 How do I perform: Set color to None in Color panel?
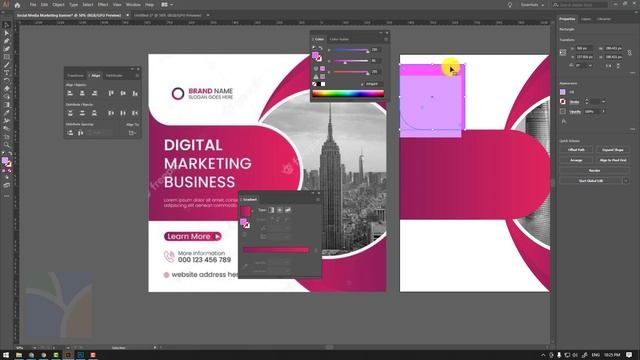click(x=314, y=84)
